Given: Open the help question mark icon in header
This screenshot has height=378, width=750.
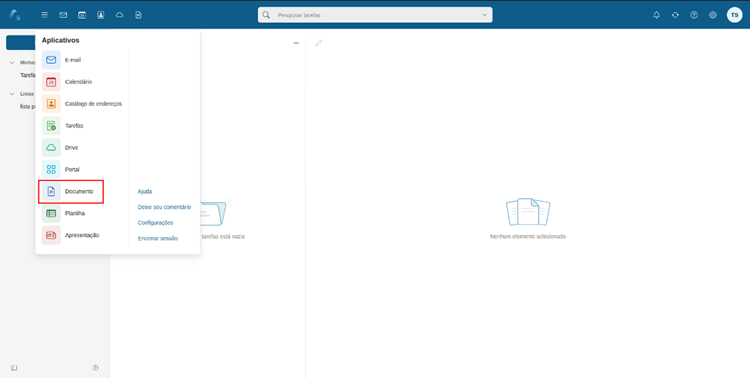Looking at the screenshot, I should [x=694, y=15].
